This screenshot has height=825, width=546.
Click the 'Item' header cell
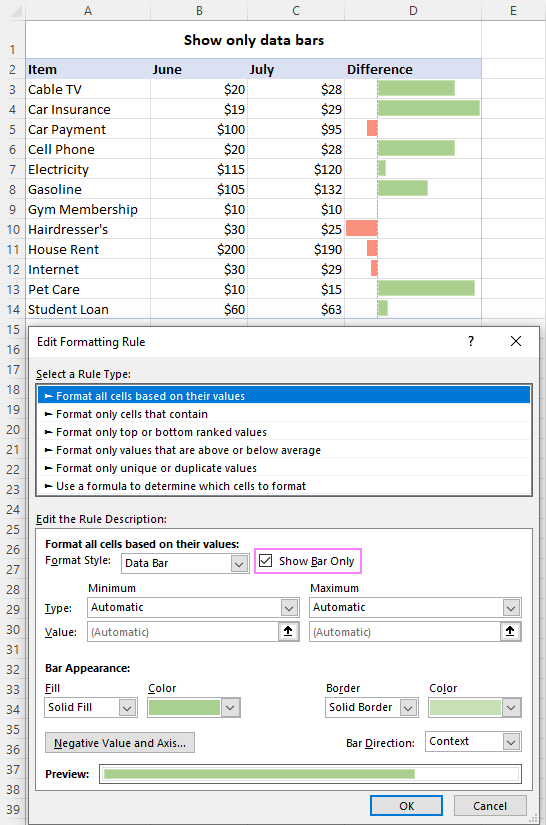click(x=88, y=69)
